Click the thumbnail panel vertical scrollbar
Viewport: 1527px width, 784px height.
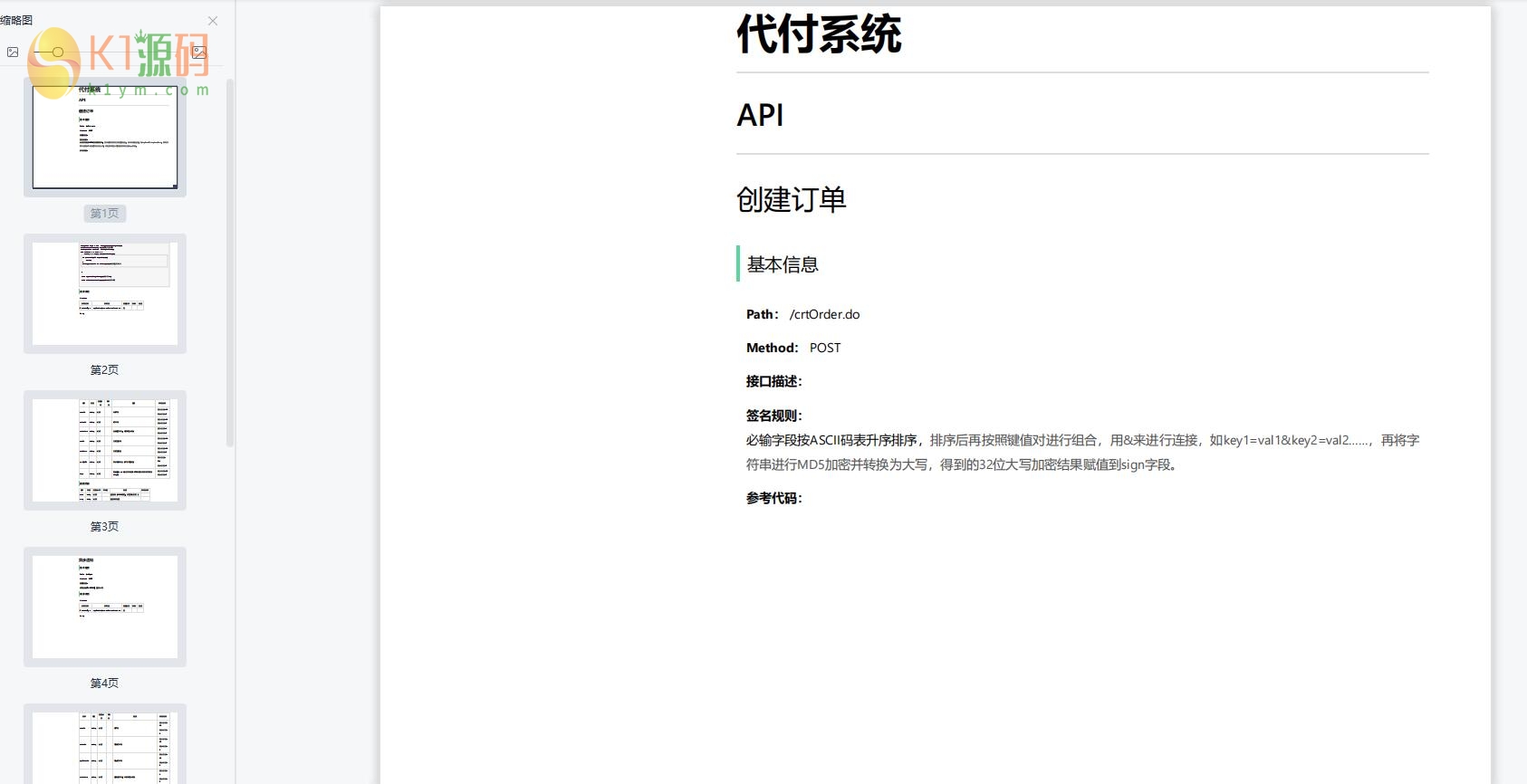[x=230, y=263]
